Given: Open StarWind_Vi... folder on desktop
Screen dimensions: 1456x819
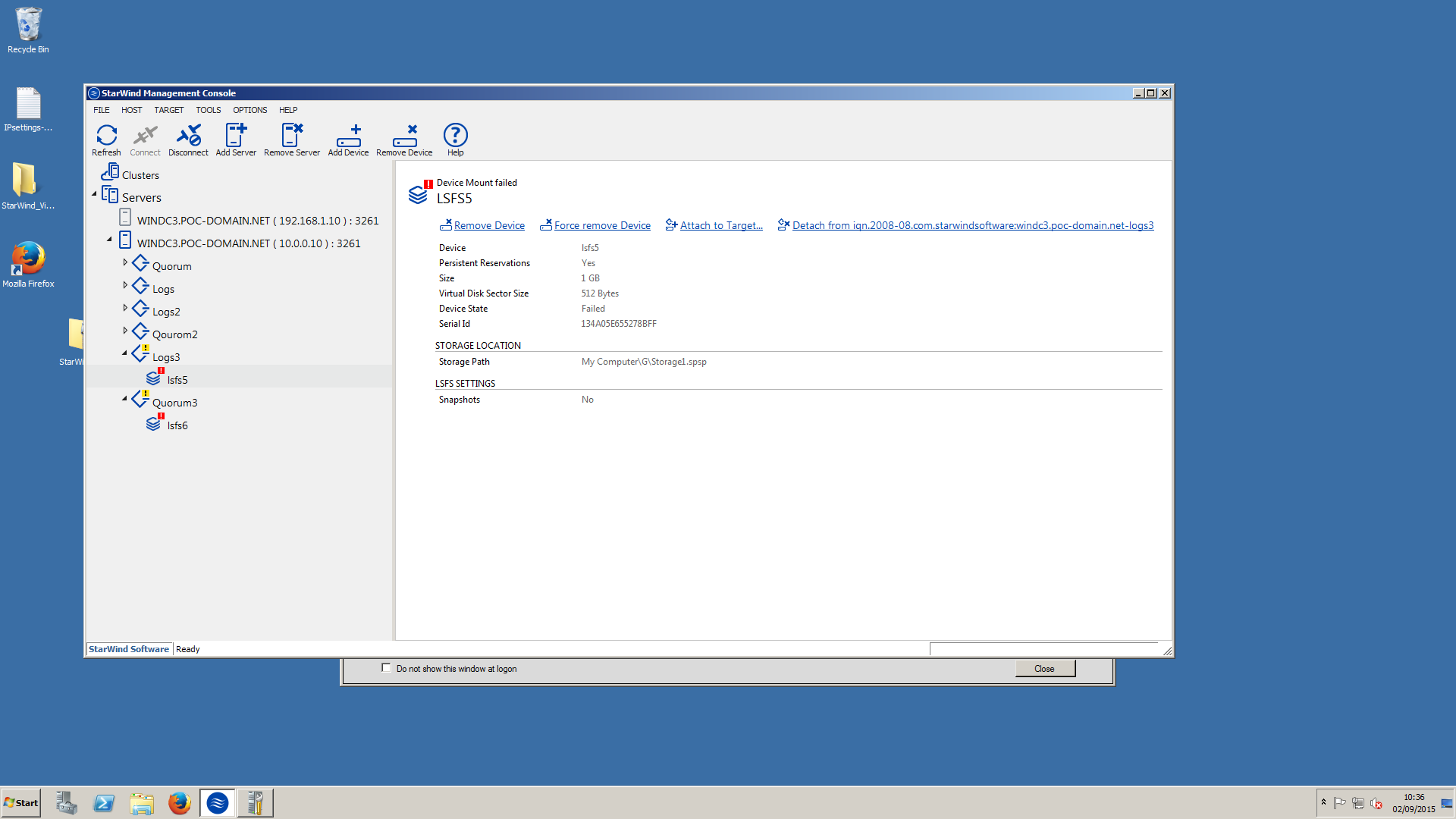Looking at the screenshot, I should (x=28, y=186).
